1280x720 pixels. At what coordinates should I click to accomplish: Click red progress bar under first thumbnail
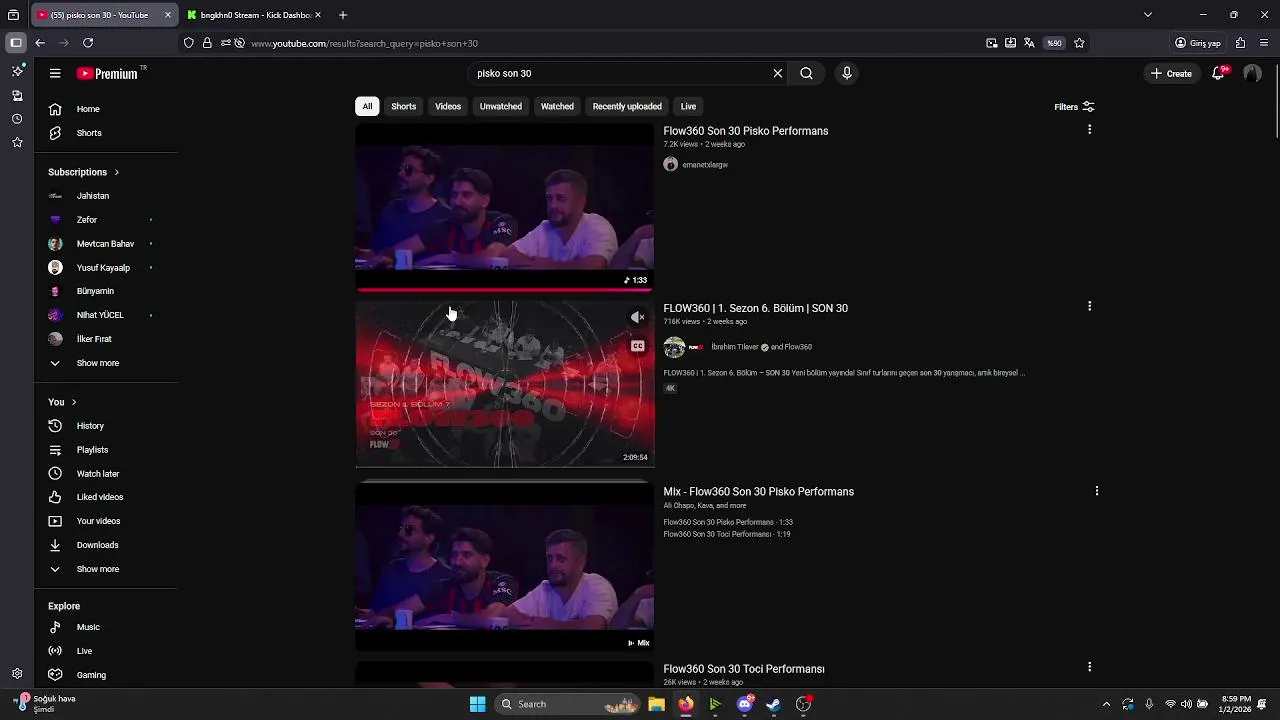point(504,290)
